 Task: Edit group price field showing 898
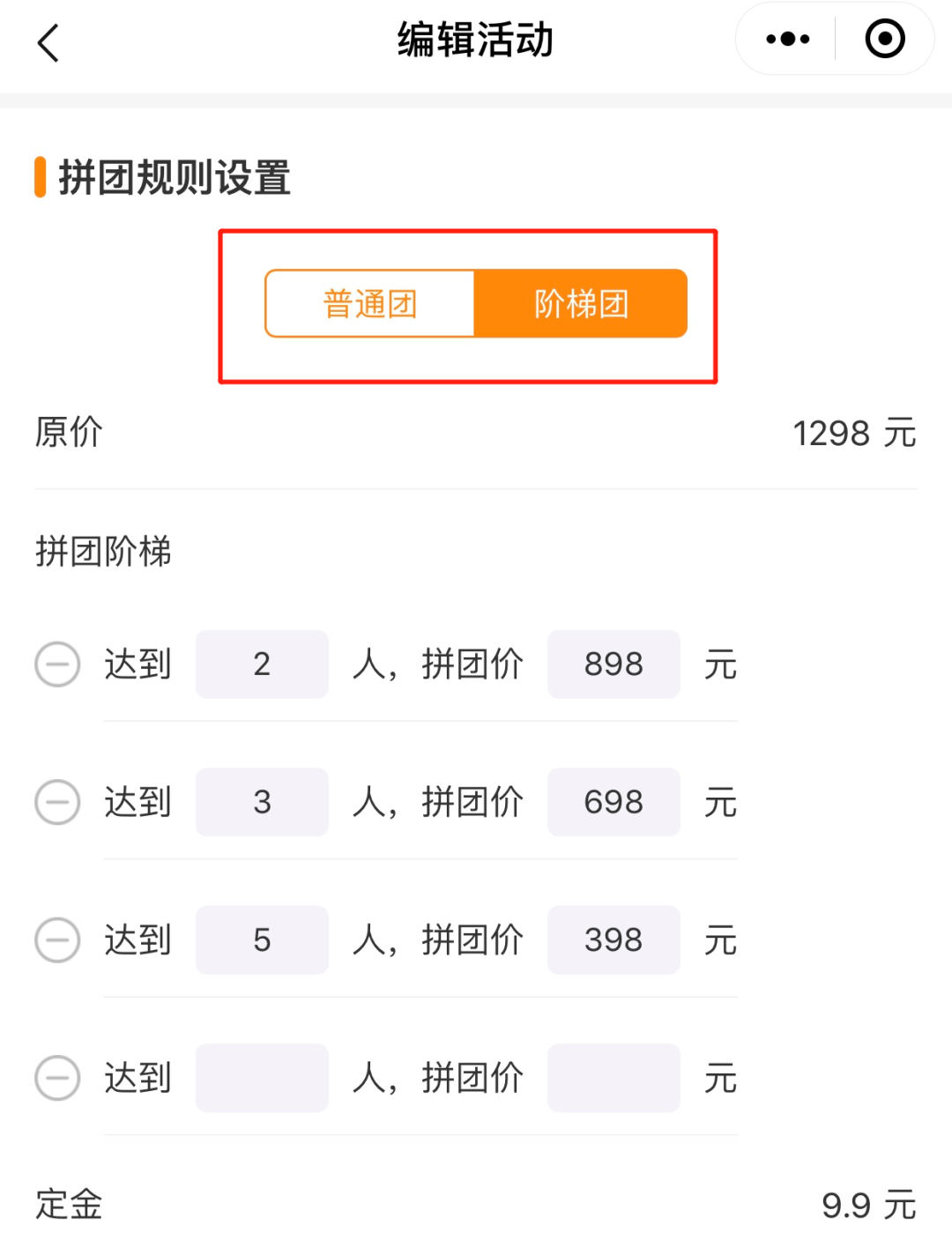(614, 665)
